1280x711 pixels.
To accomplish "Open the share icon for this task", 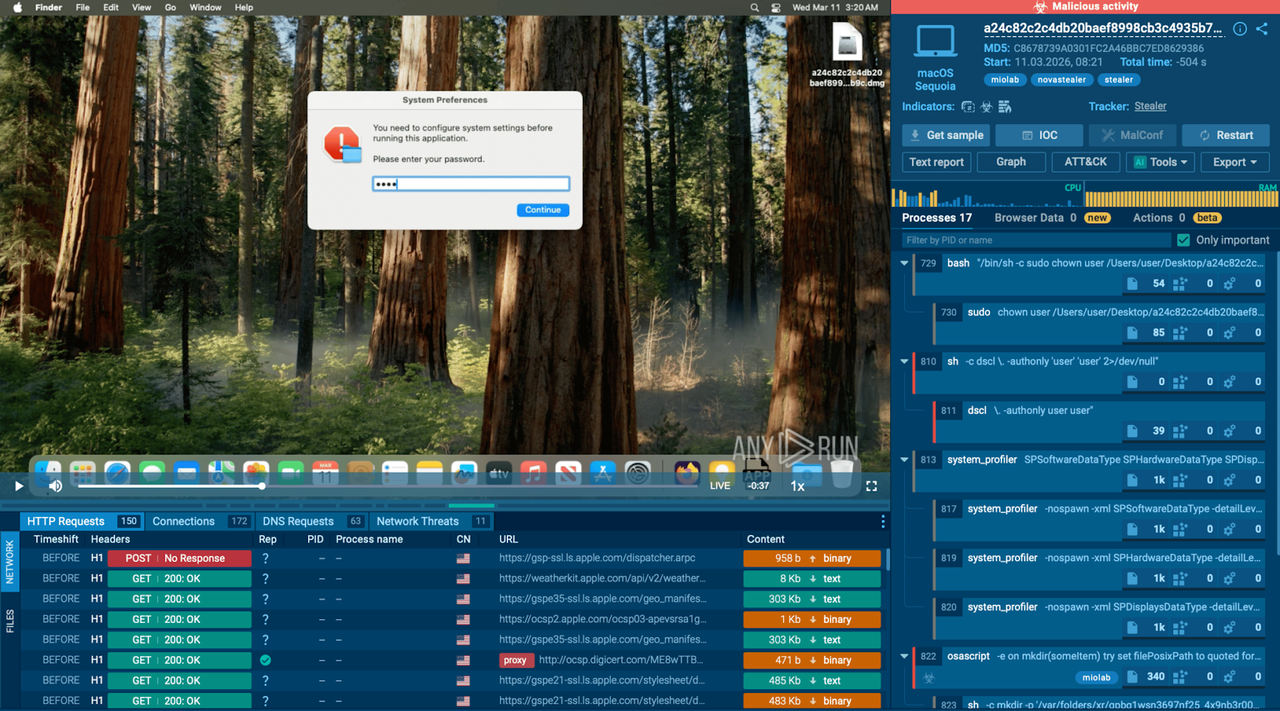I will 1262,29.
